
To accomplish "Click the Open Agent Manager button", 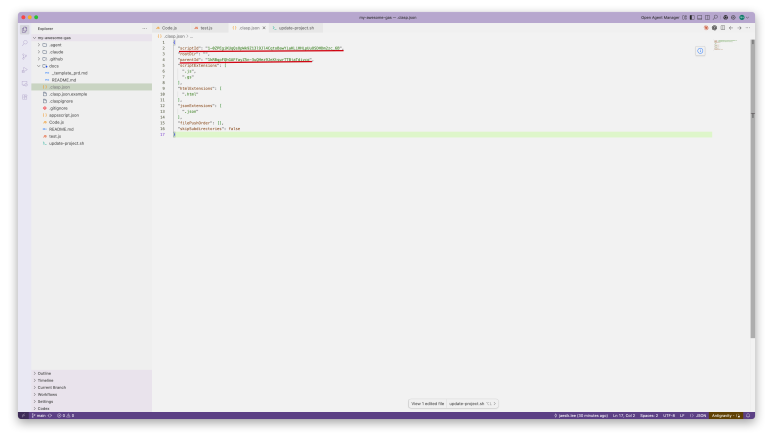I will pyautogui.click(x=661, y=18).
